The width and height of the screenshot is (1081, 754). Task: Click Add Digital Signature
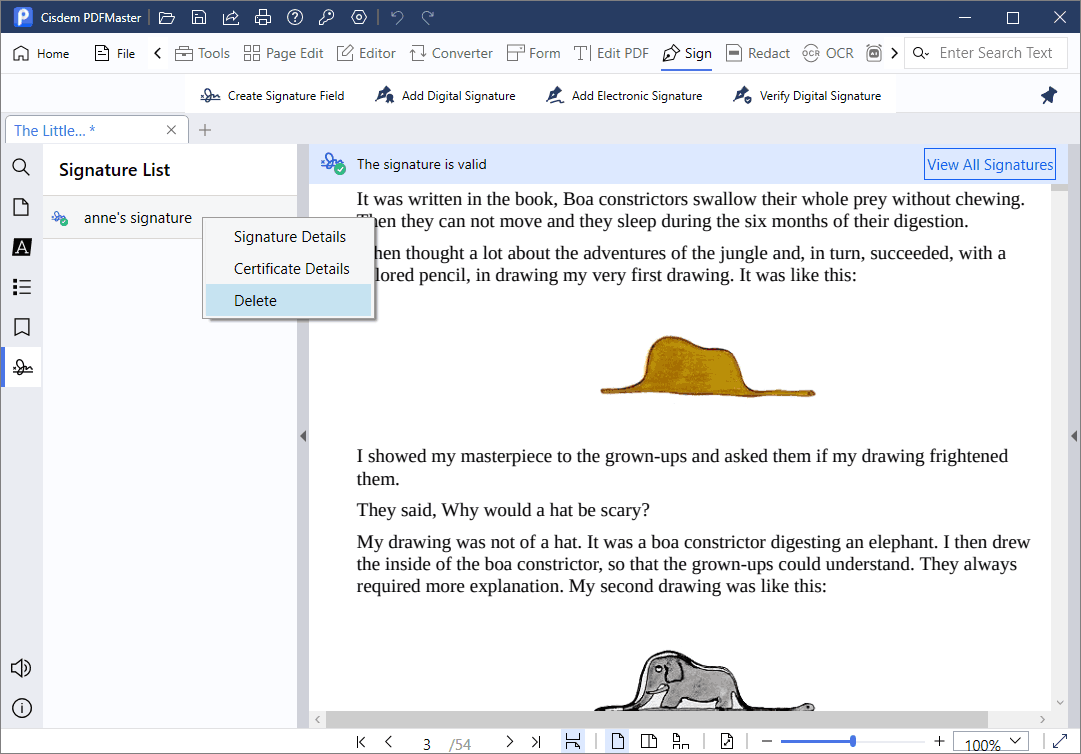coord(445,96)
